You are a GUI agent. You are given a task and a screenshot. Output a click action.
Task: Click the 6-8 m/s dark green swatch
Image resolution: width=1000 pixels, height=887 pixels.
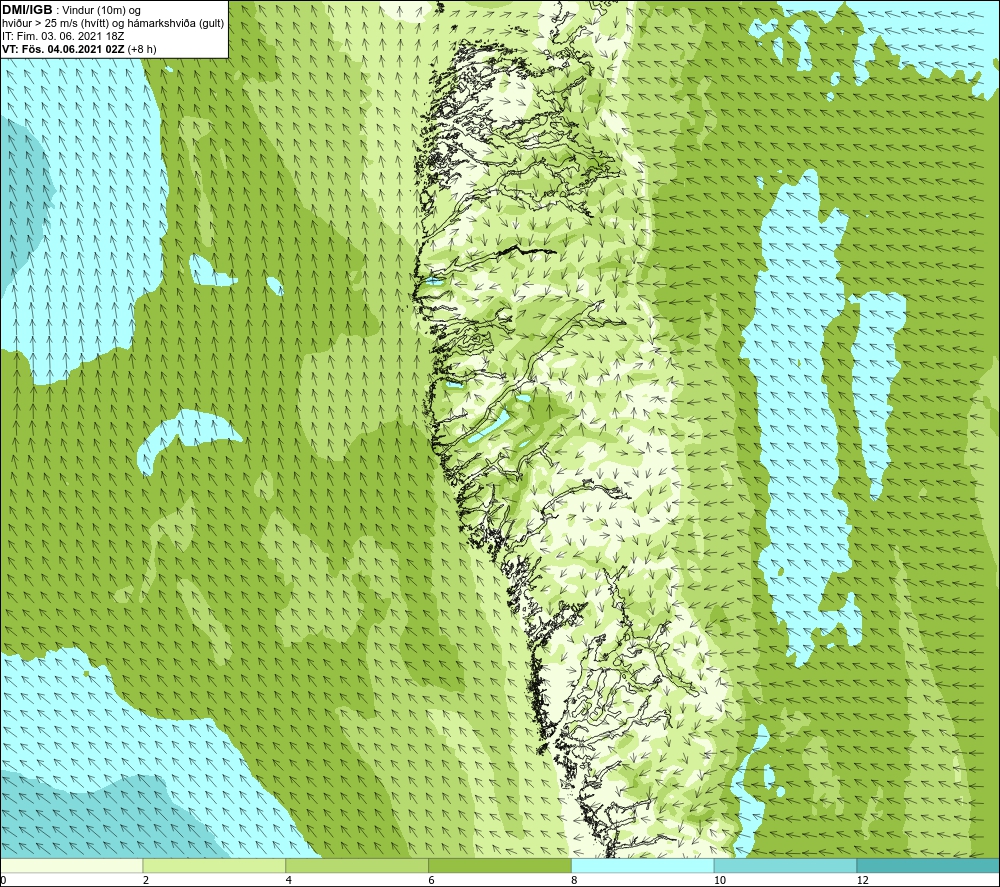500,865
